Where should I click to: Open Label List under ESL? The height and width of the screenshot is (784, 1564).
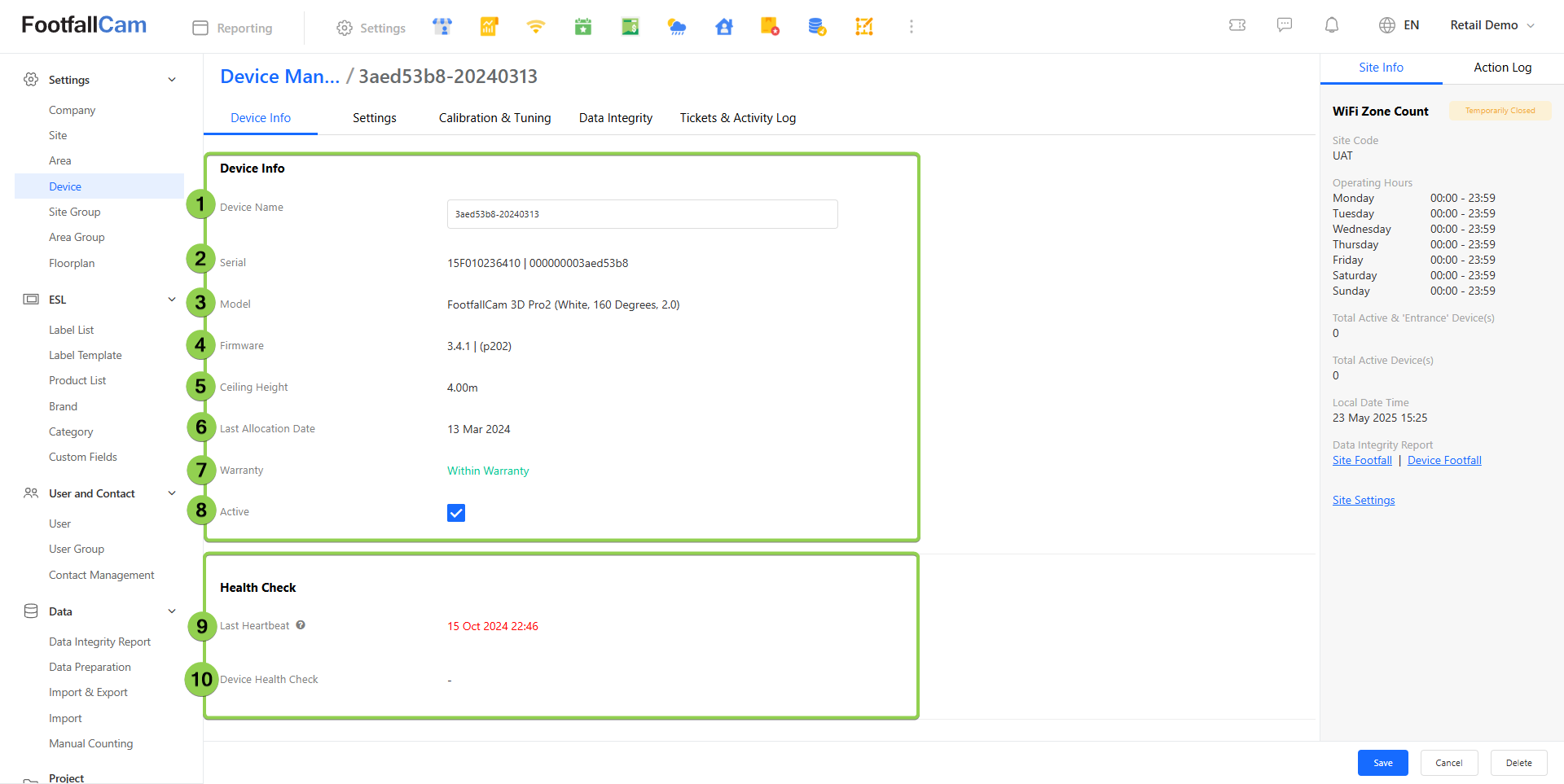[x=72, y=330]
